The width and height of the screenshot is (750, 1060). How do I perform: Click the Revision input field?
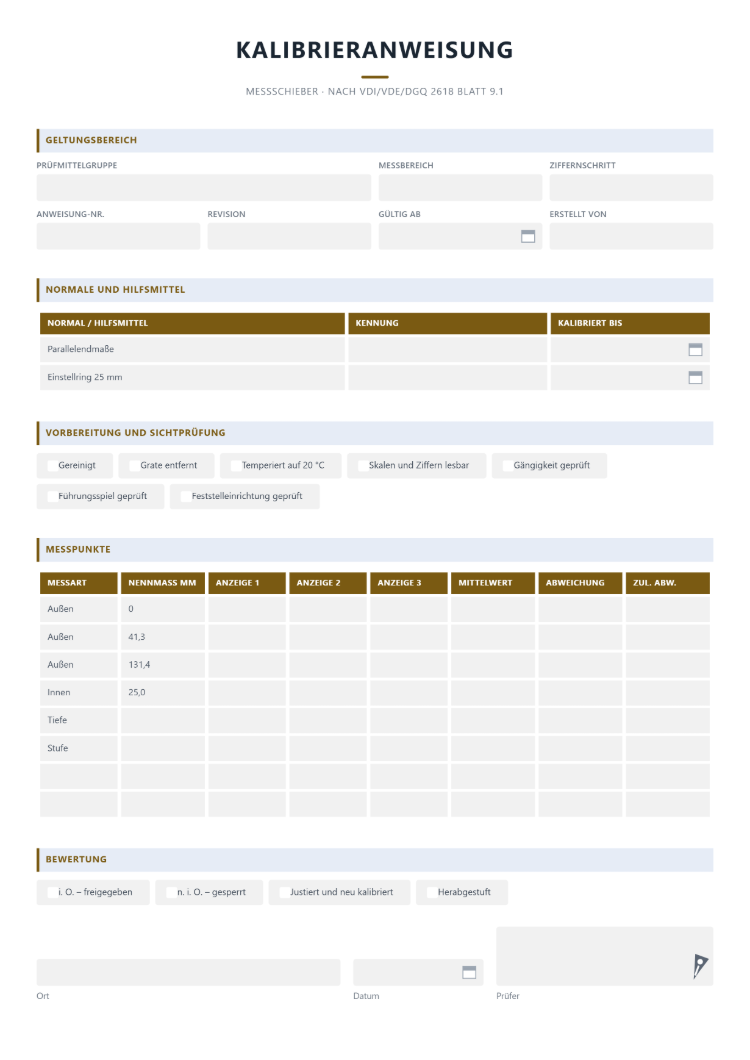289,237
